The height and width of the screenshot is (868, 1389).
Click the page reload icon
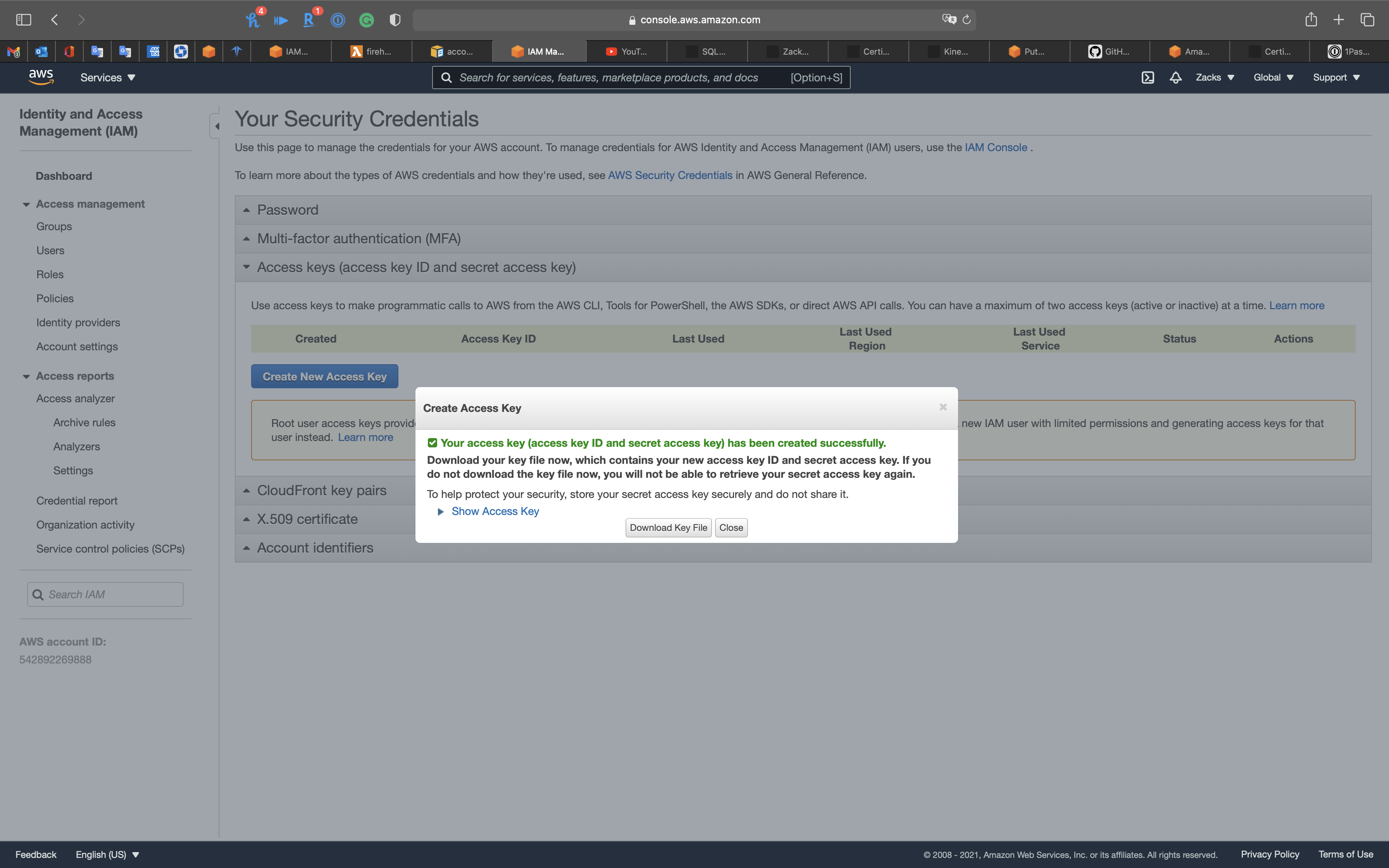click(x=967, y=19)
